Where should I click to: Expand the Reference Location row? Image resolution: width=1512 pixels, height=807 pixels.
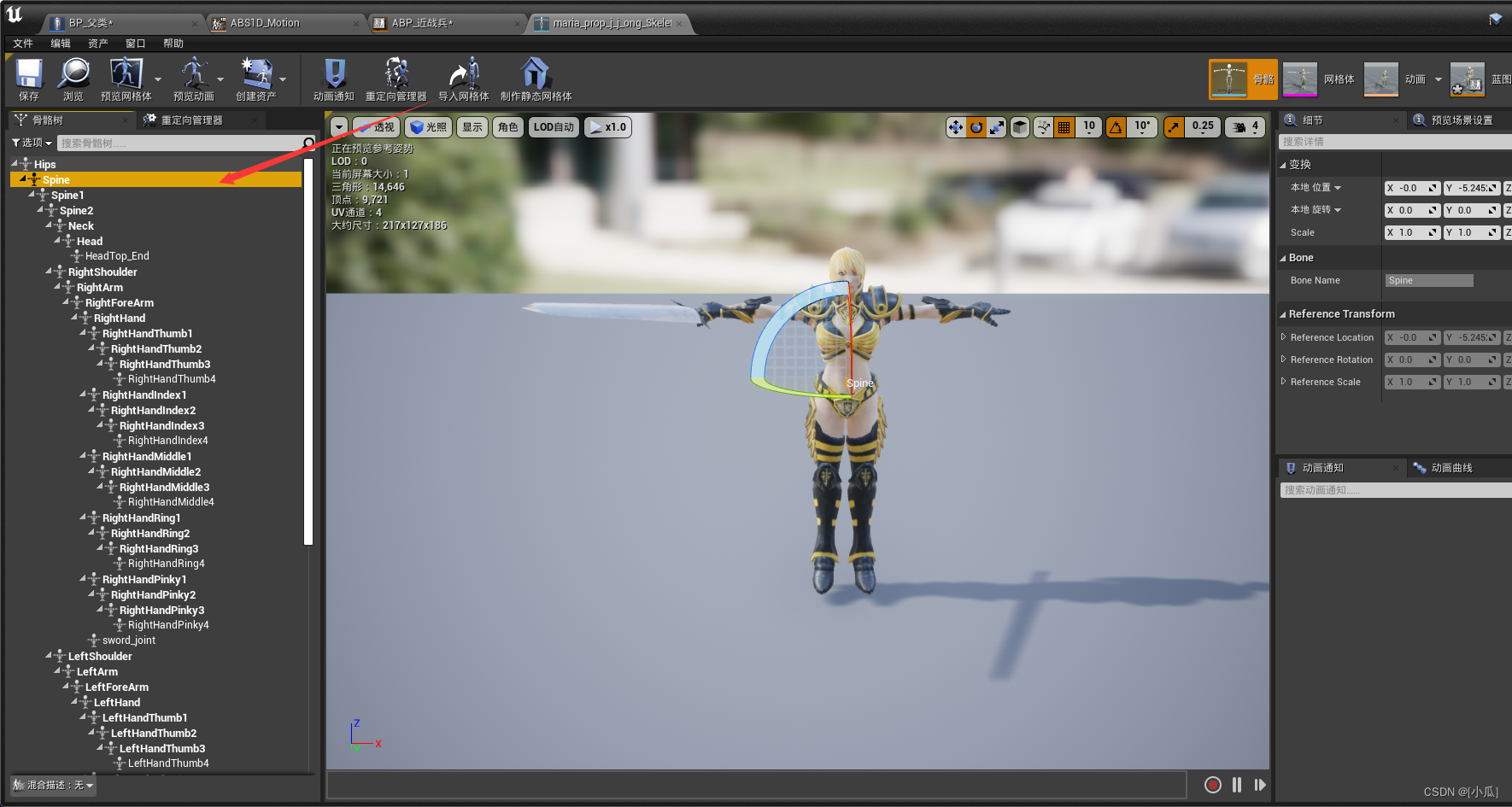(1283, 337)
